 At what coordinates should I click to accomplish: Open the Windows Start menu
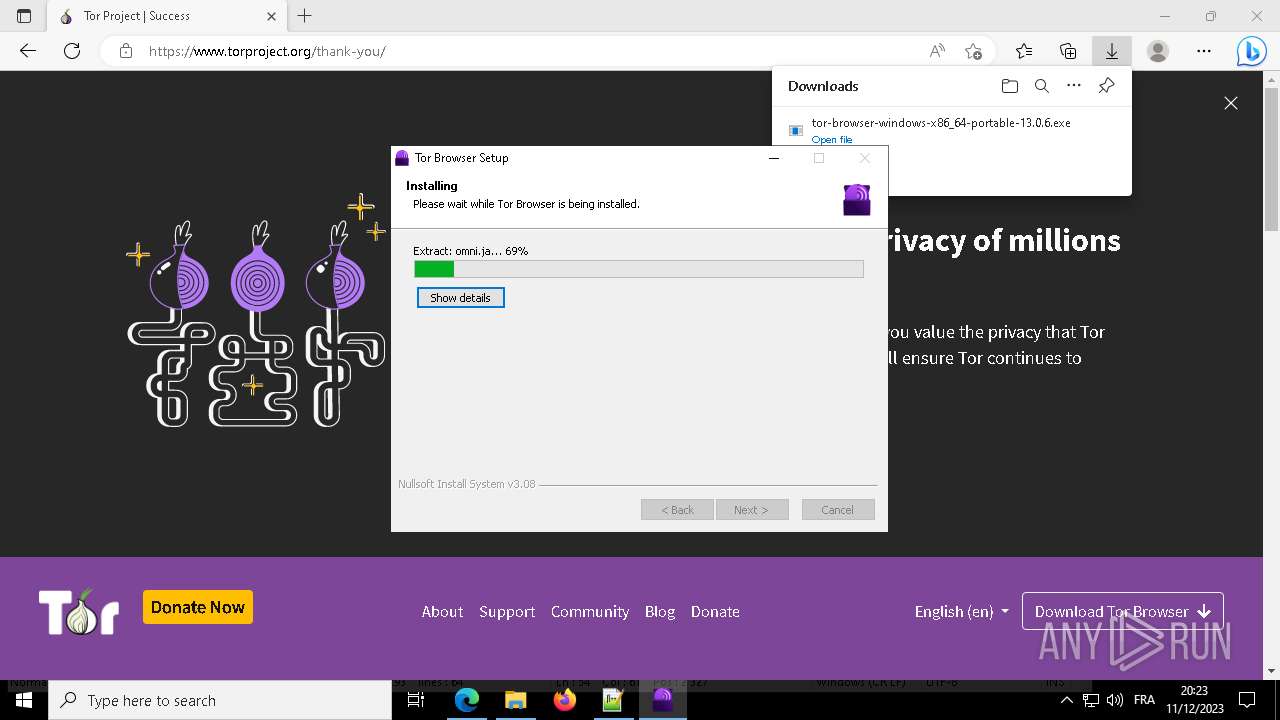click(x=24, y=700)
